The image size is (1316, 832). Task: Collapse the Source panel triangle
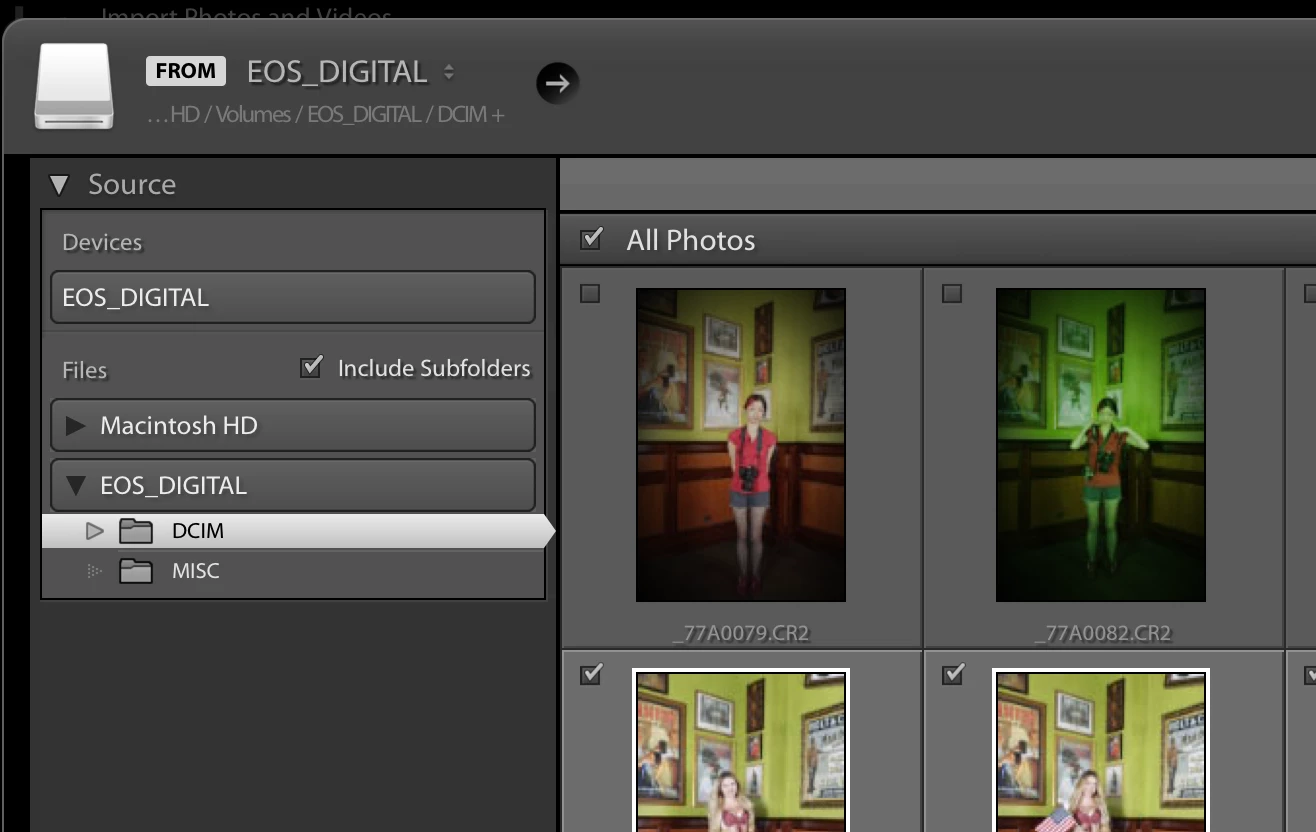59,185
